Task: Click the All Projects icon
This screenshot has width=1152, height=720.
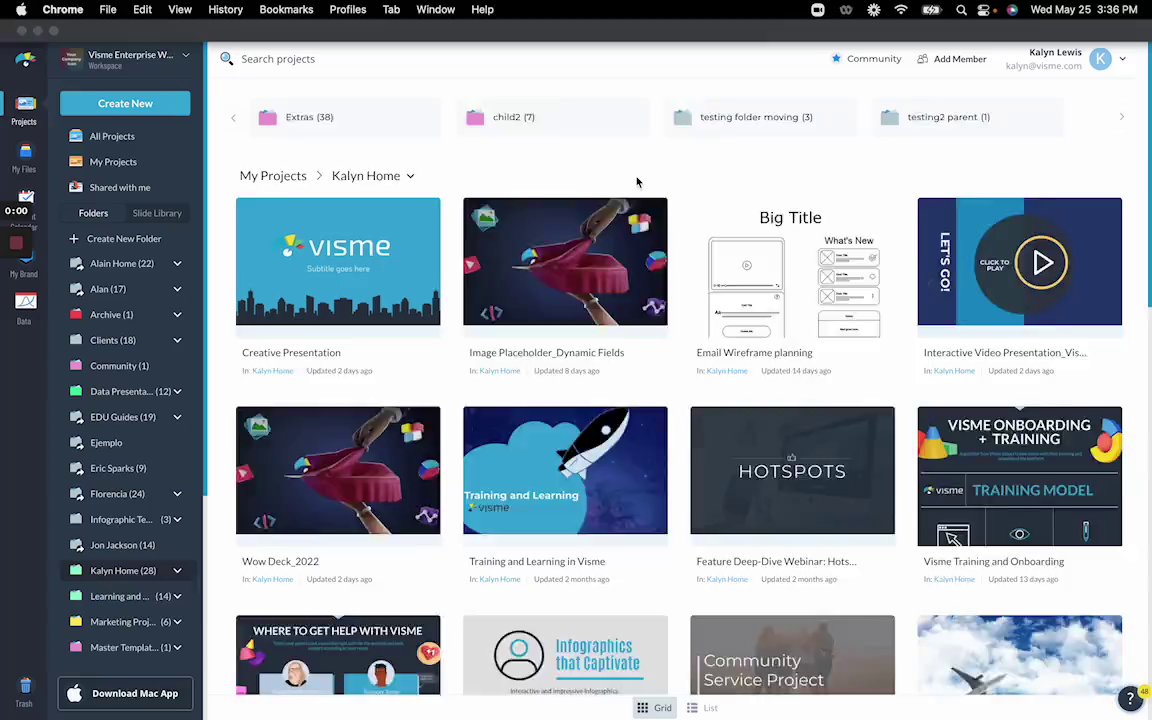Action: [76, 136]
